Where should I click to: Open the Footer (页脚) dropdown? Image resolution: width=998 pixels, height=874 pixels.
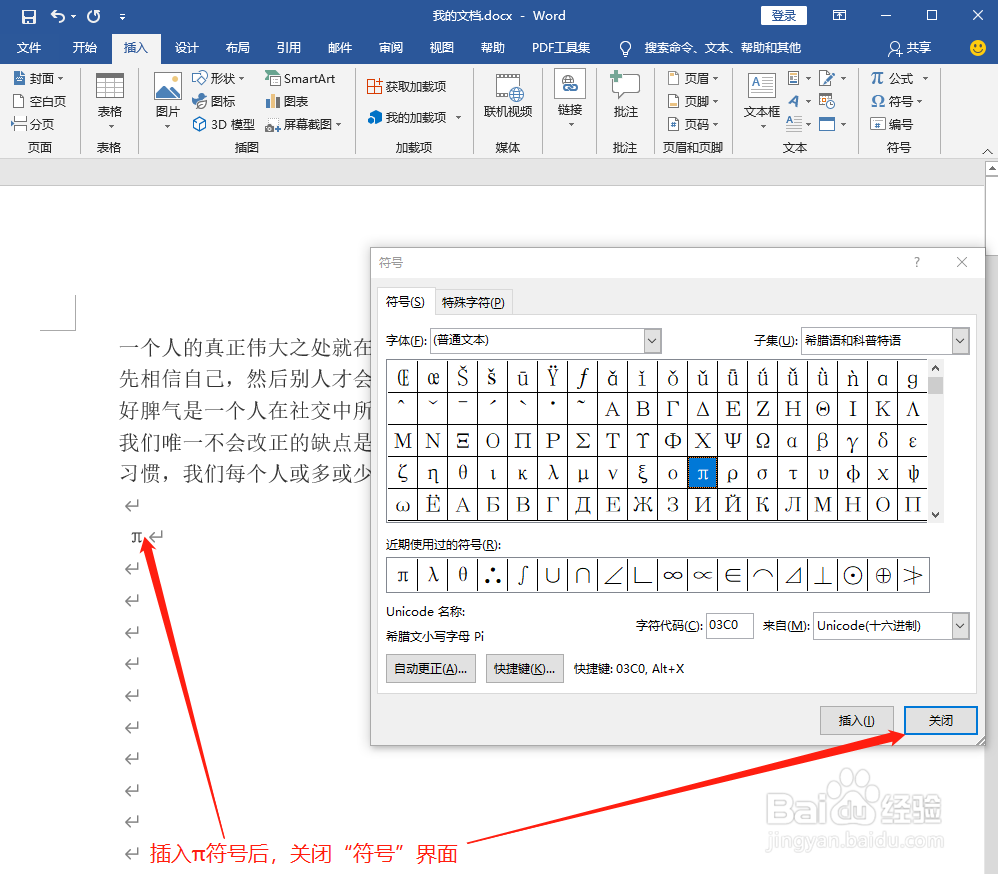pos(693,101)
